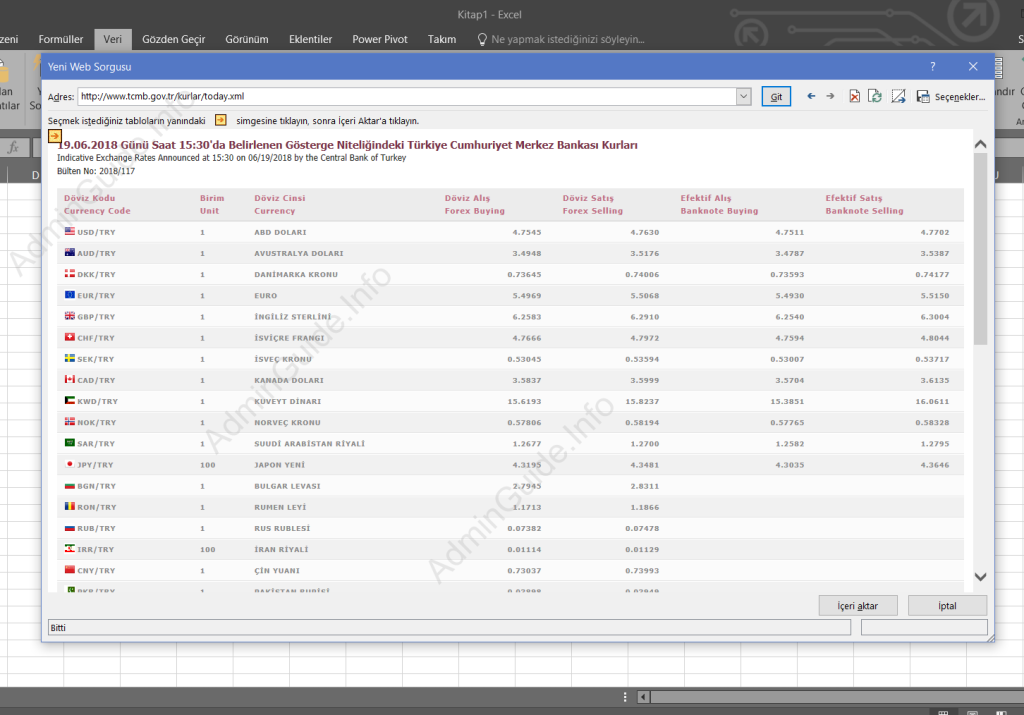Click the EU flag beside EUR/TRY
This screenshot has width=1024, height=715.
tap(70, 294)
